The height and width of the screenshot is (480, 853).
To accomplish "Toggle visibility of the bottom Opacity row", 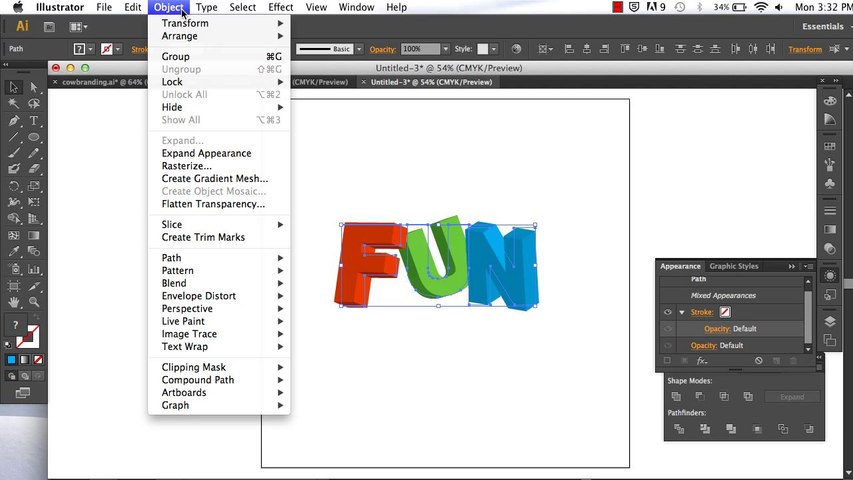I will (x=667, y=345).
